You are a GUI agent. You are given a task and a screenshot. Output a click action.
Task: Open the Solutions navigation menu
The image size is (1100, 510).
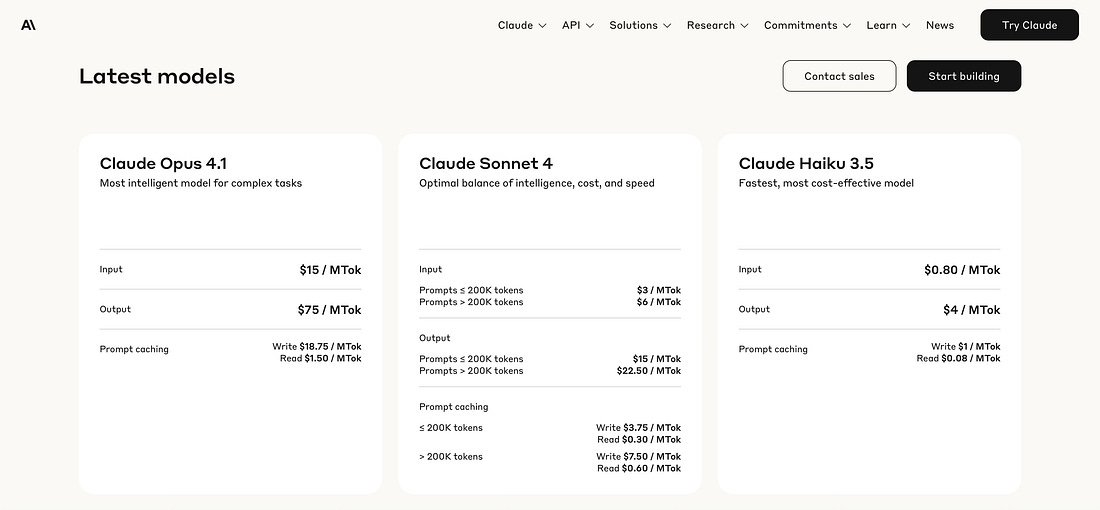tap(640, 25)
